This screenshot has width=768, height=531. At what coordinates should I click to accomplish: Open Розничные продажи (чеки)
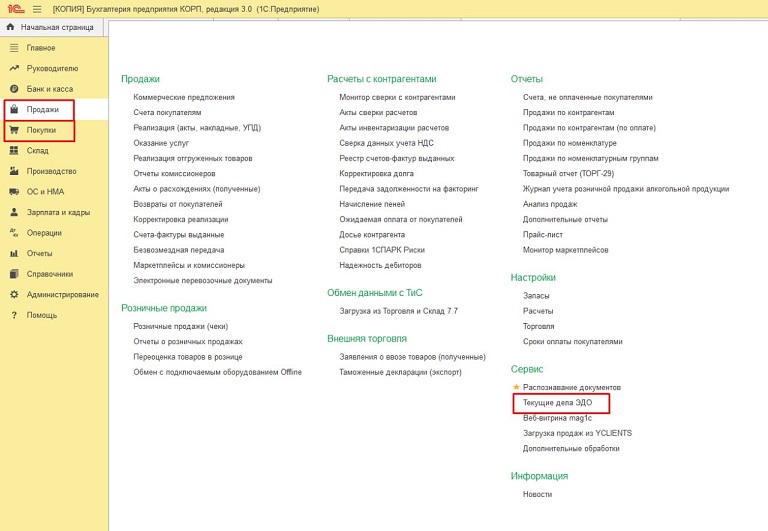(181, 326)
